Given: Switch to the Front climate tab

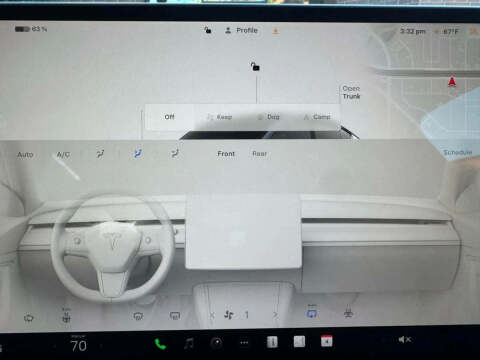Looking at the screenshot, I should 226,154.
